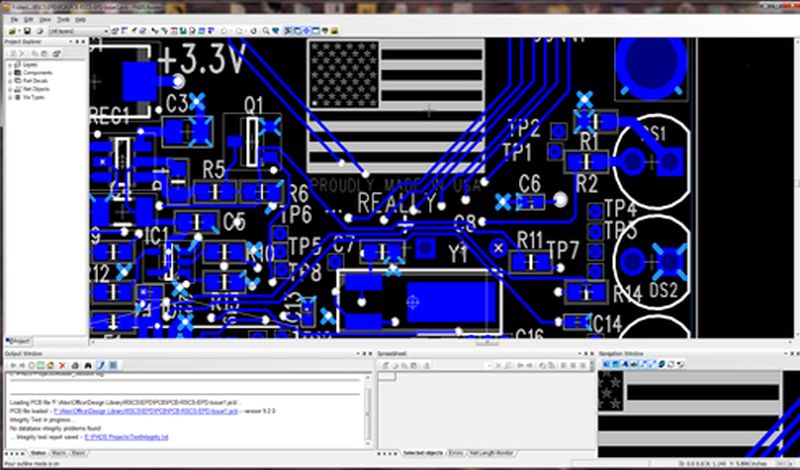Image resolution: width=800 pixels, height=470 pixels.
Task: Open the File menu
Action: (15, 19)
